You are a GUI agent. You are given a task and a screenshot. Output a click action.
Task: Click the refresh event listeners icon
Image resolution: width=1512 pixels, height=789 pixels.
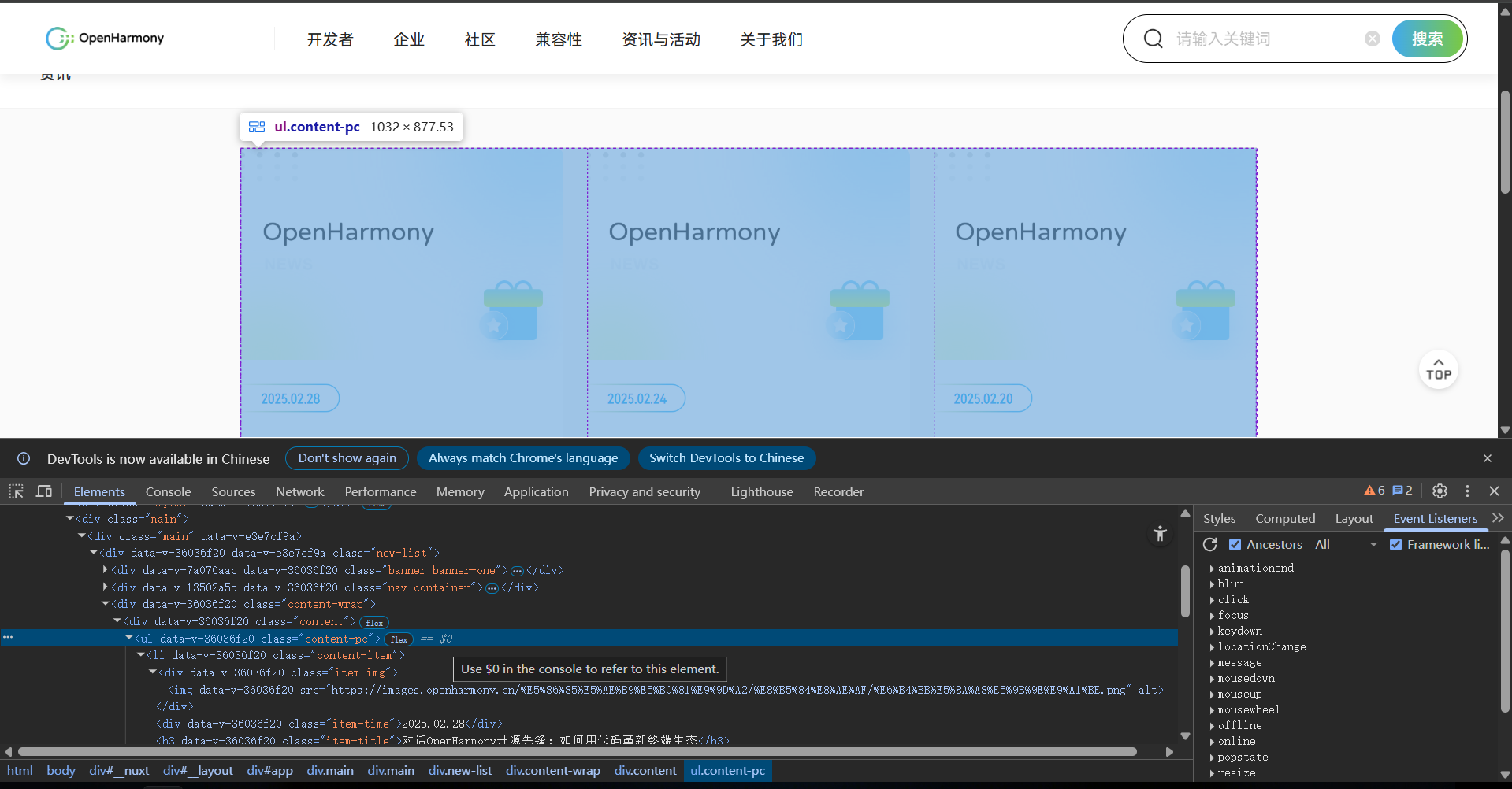1210,544
